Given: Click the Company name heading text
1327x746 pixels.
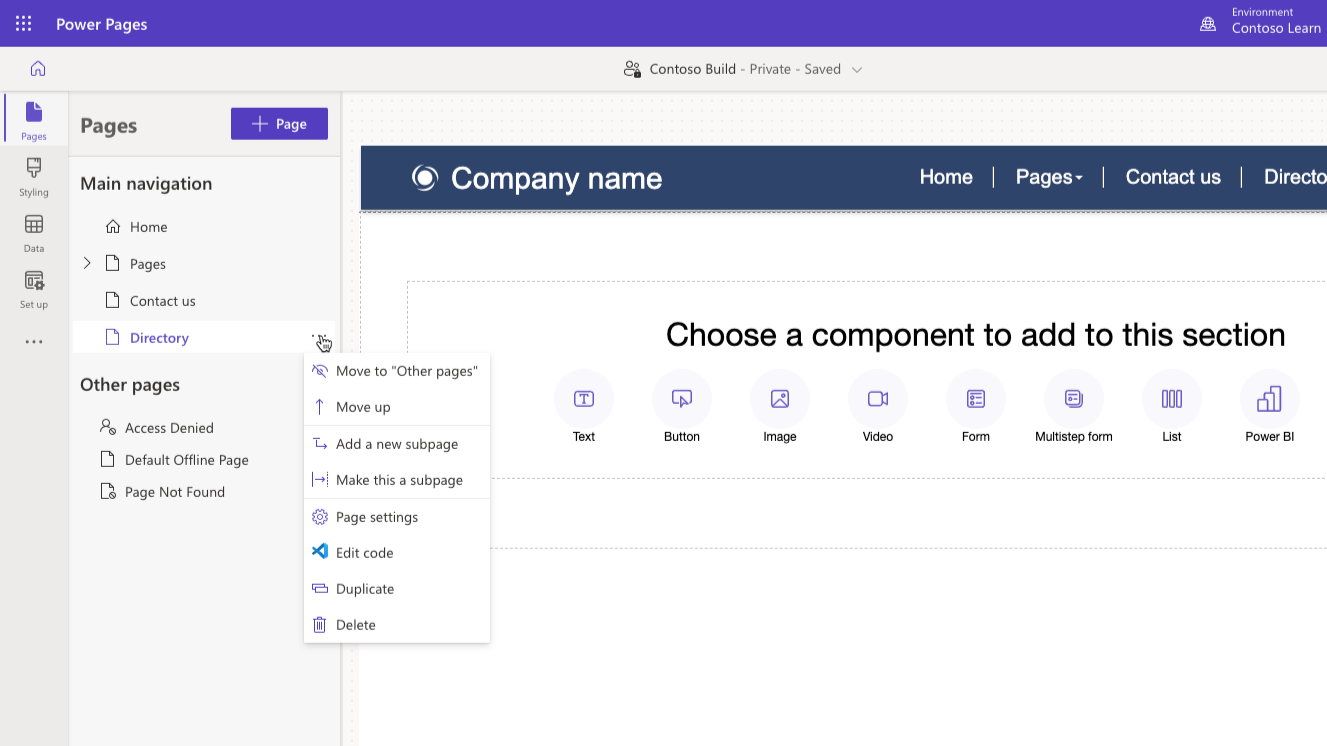Looking at the screenshot, I should [556, 178].
